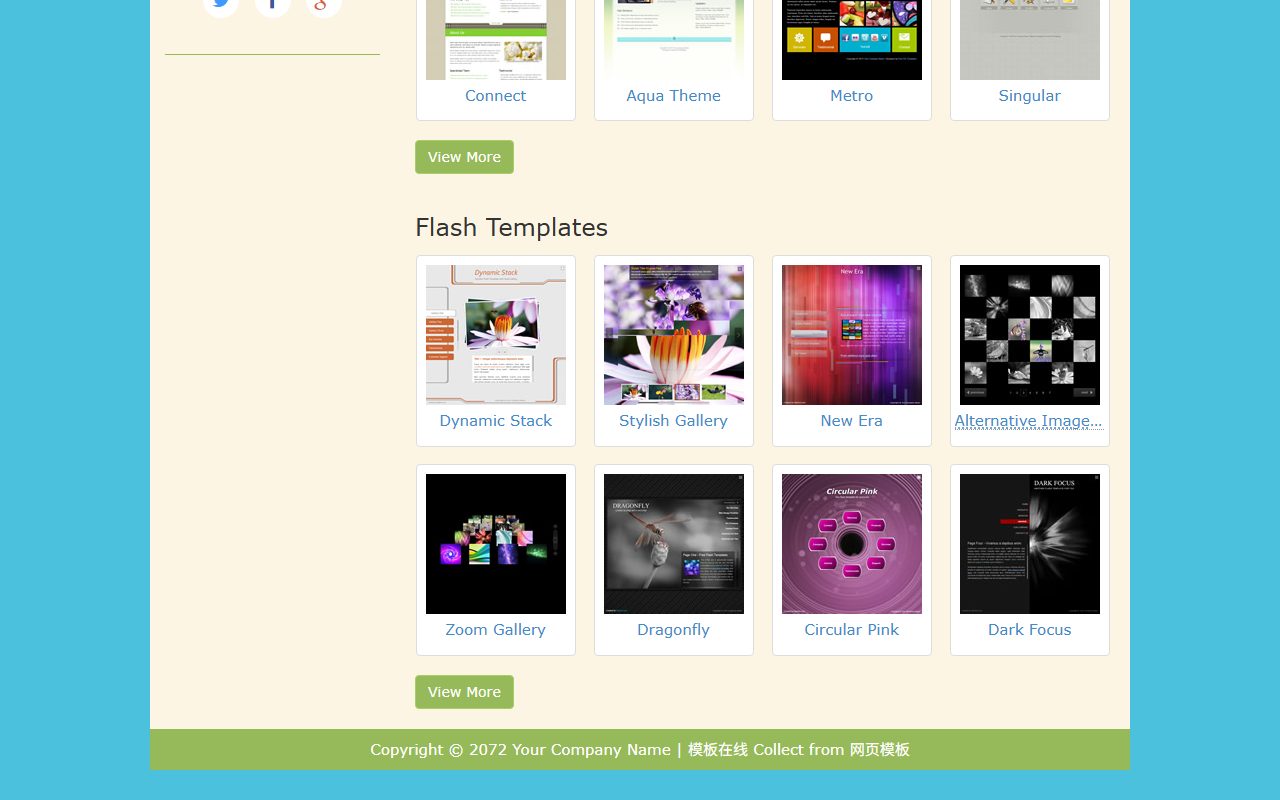Open the Aqua Theme template link
The height and width of the screenshot is (800, 1280).
[673, 96]
